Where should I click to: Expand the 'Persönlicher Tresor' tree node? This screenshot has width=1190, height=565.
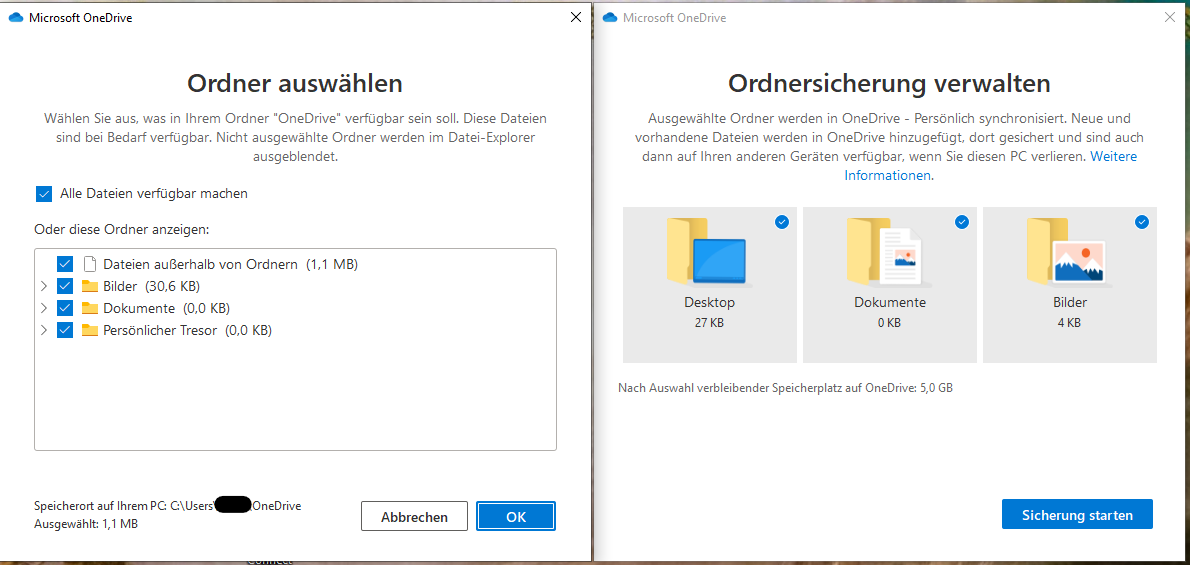pyautogui.click(x=43, y=330)
